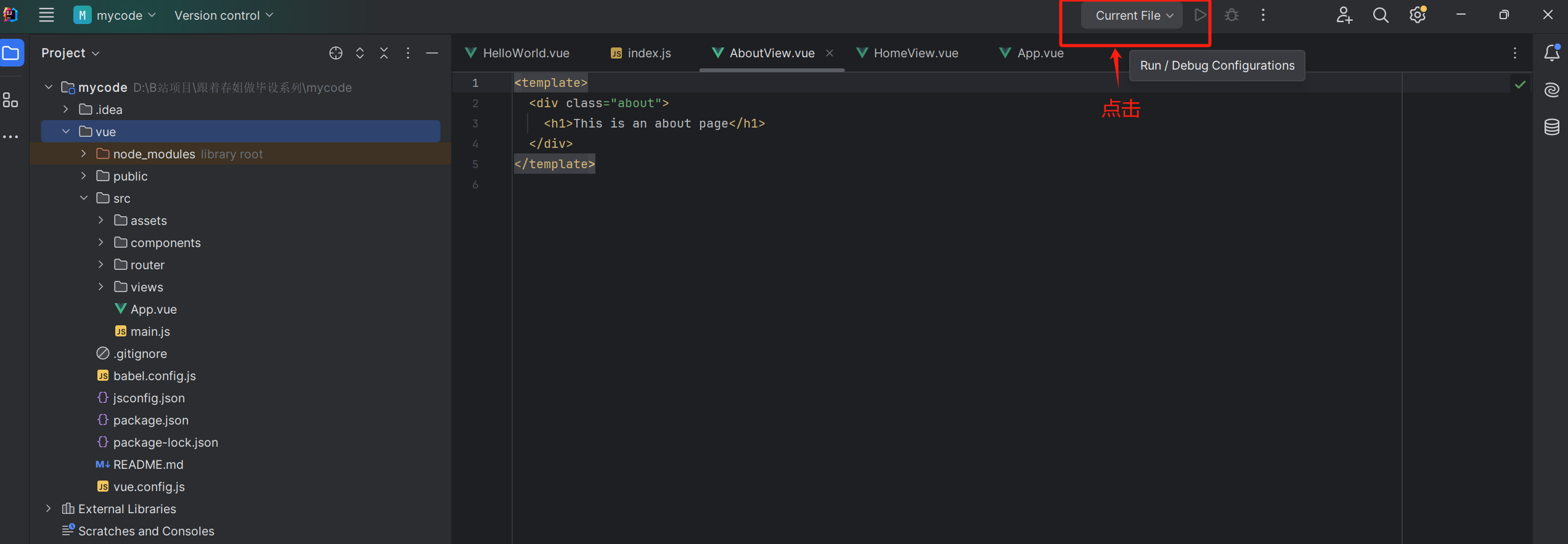Open Database tool window icon
The image size is (1568, 544).
pyautogui.click(x=1552, y=127)
